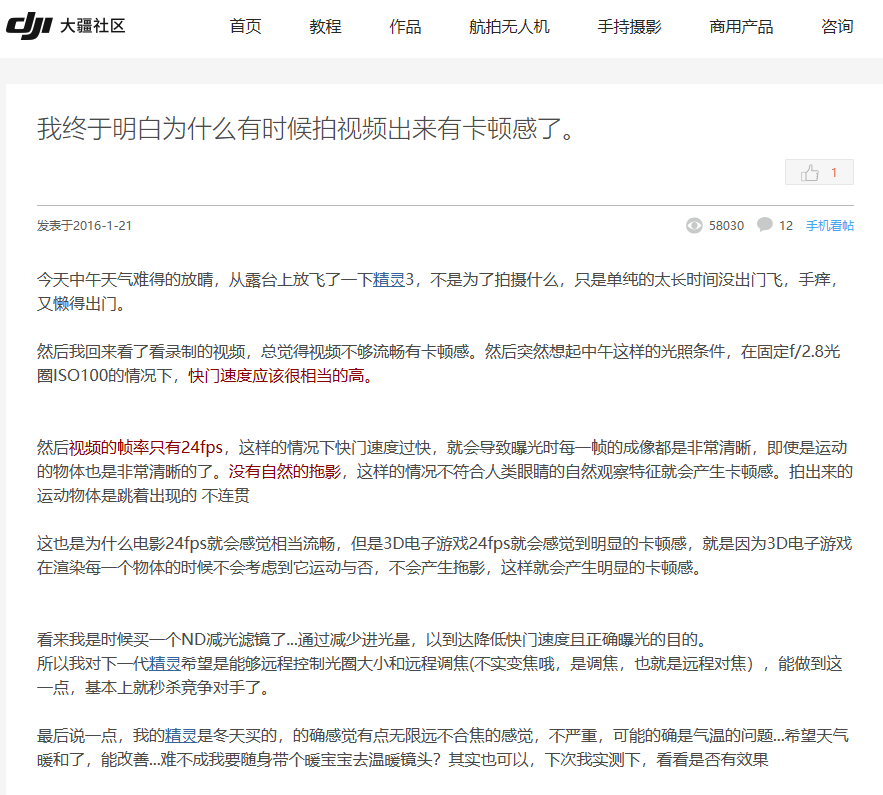Open the 首页 menu item
This screenshot has height=795, width=883.
pyautogui.click(x=246, y=26)
